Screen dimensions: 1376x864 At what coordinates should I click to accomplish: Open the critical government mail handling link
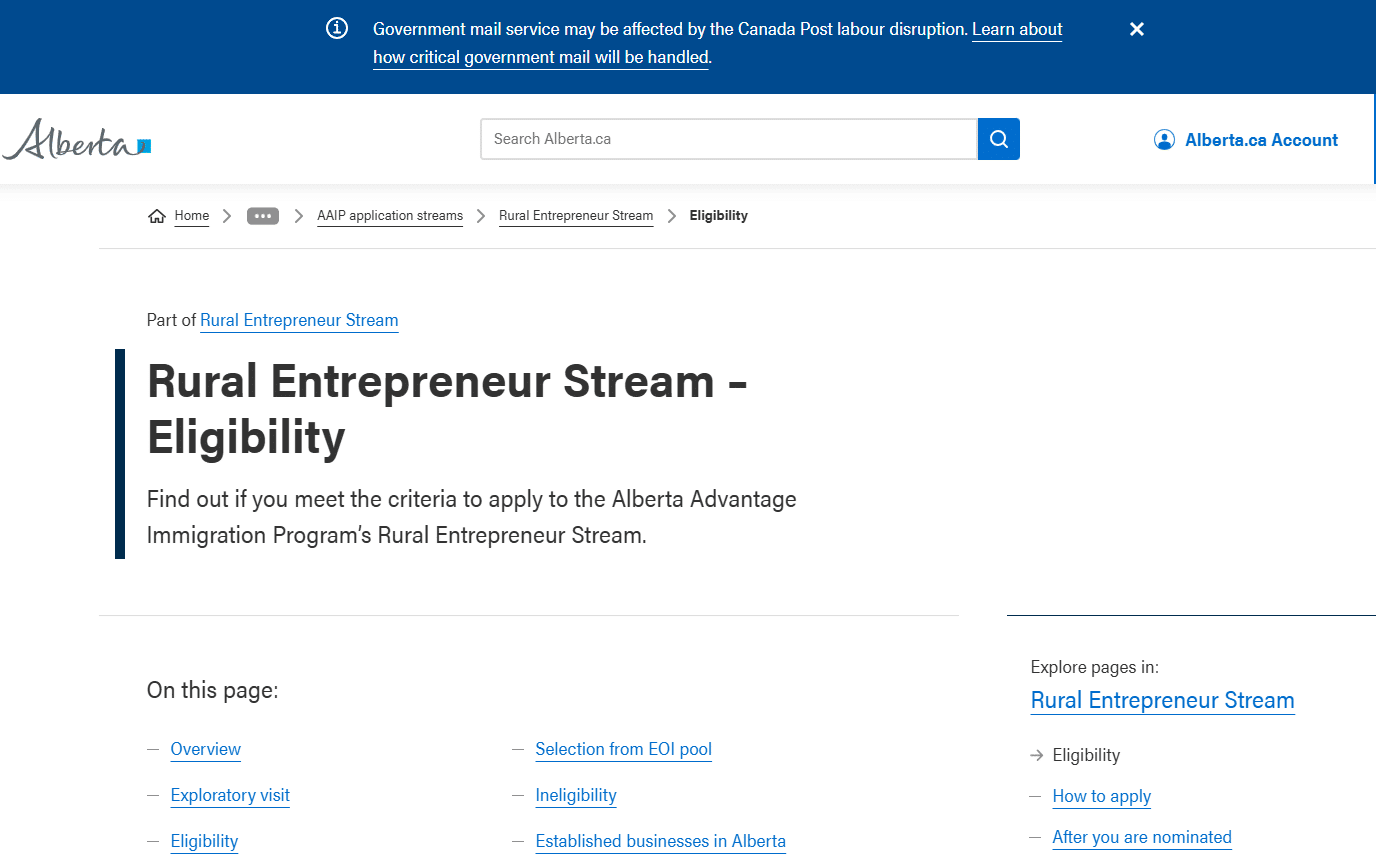pos(541,57)
